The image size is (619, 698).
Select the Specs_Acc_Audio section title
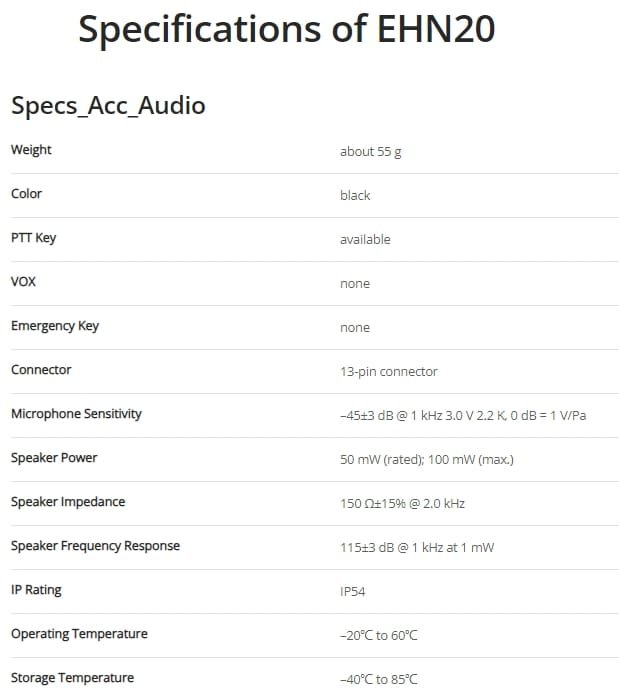click(108, 106)
